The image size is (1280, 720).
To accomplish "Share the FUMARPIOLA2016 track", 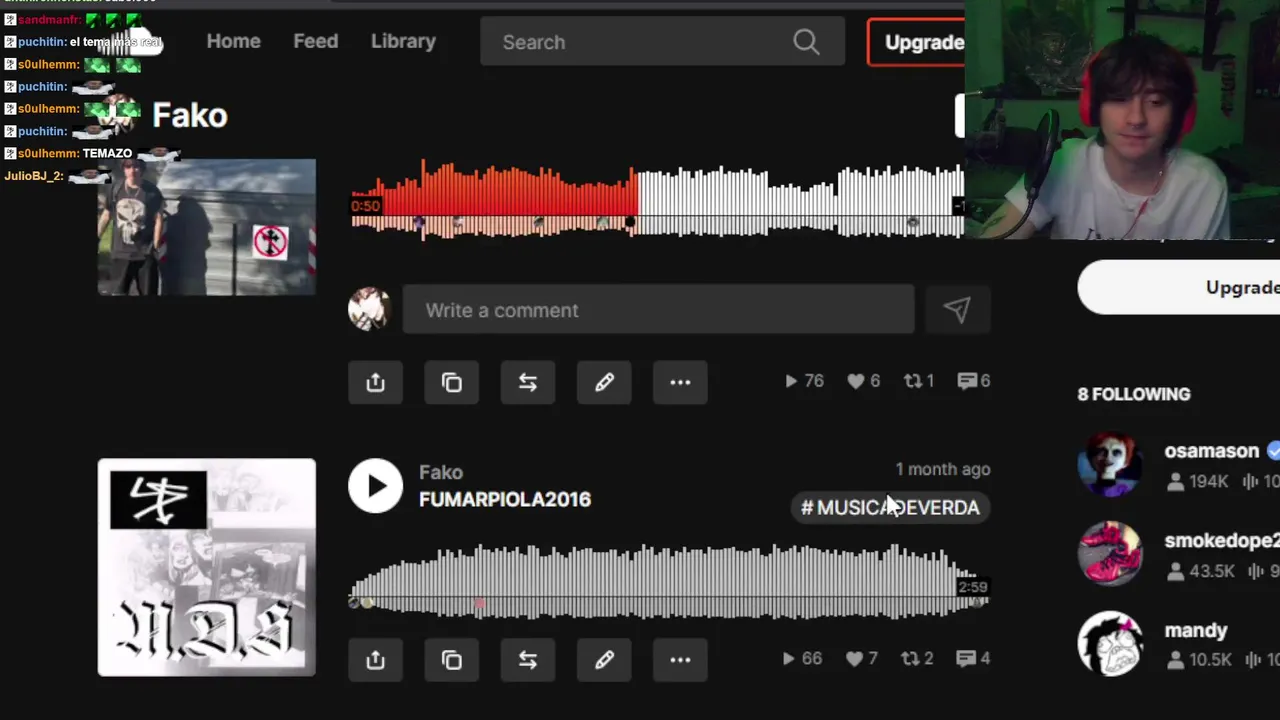I will [x=375, y=660].
